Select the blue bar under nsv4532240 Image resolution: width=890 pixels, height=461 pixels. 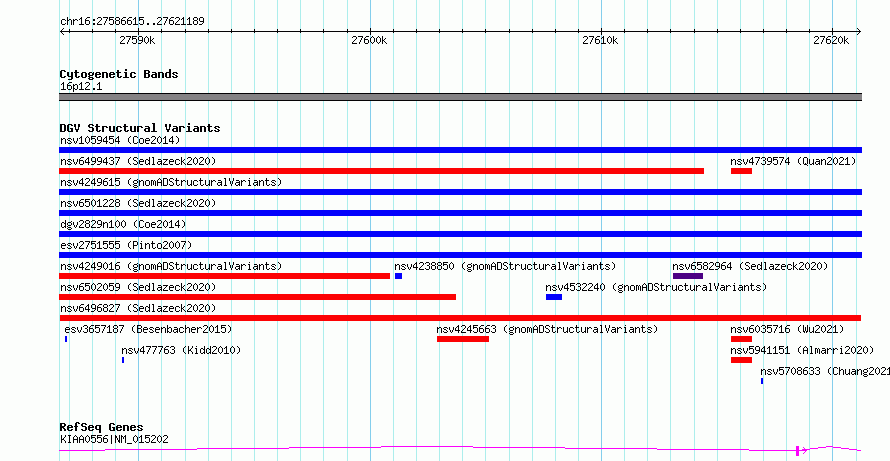(554, 297)
